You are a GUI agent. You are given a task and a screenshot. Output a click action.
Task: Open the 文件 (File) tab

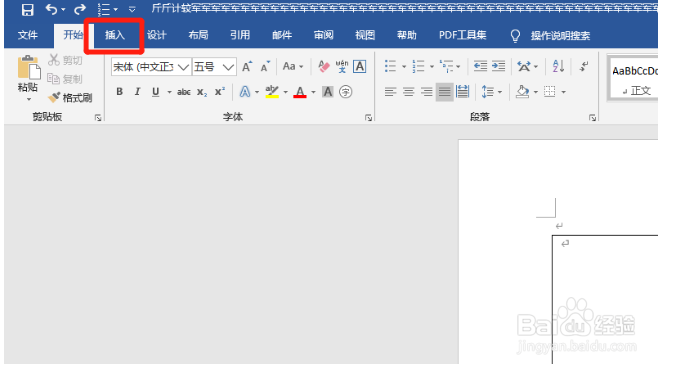click(28, 35)
